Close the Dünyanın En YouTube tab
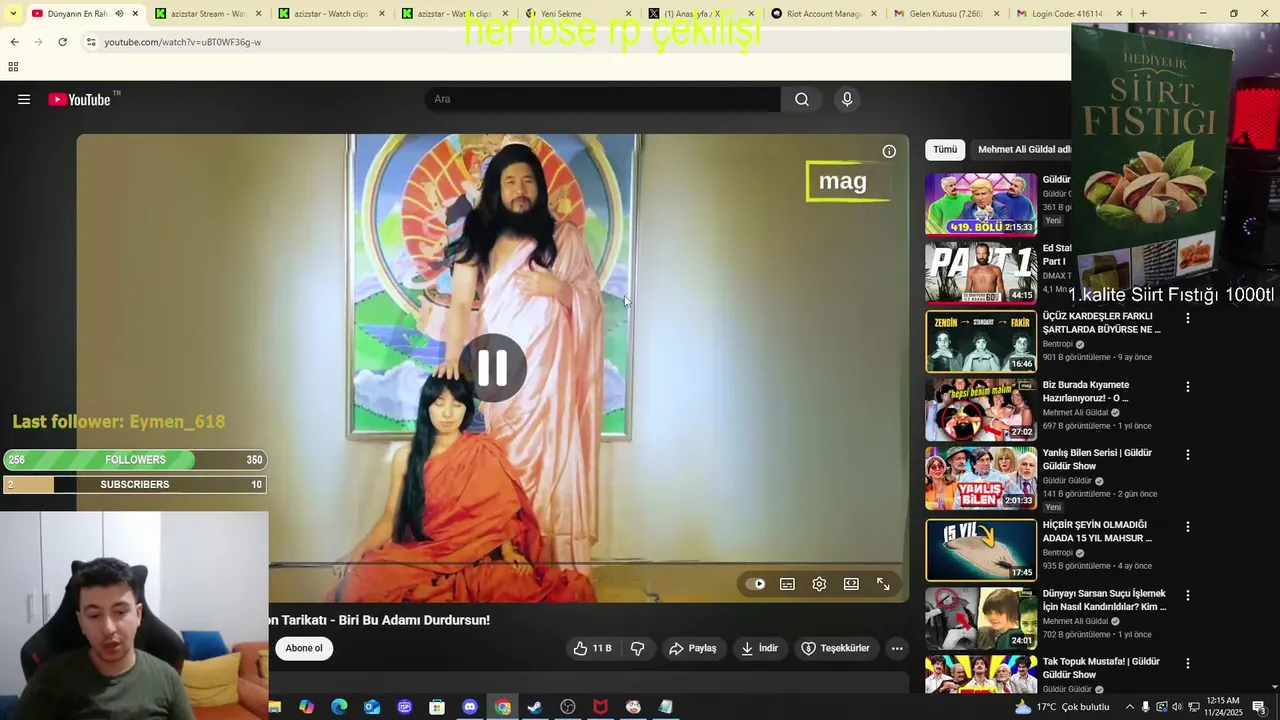This screenshot has height=720, width=1280. pyautogui.click(x=135, y=14)
